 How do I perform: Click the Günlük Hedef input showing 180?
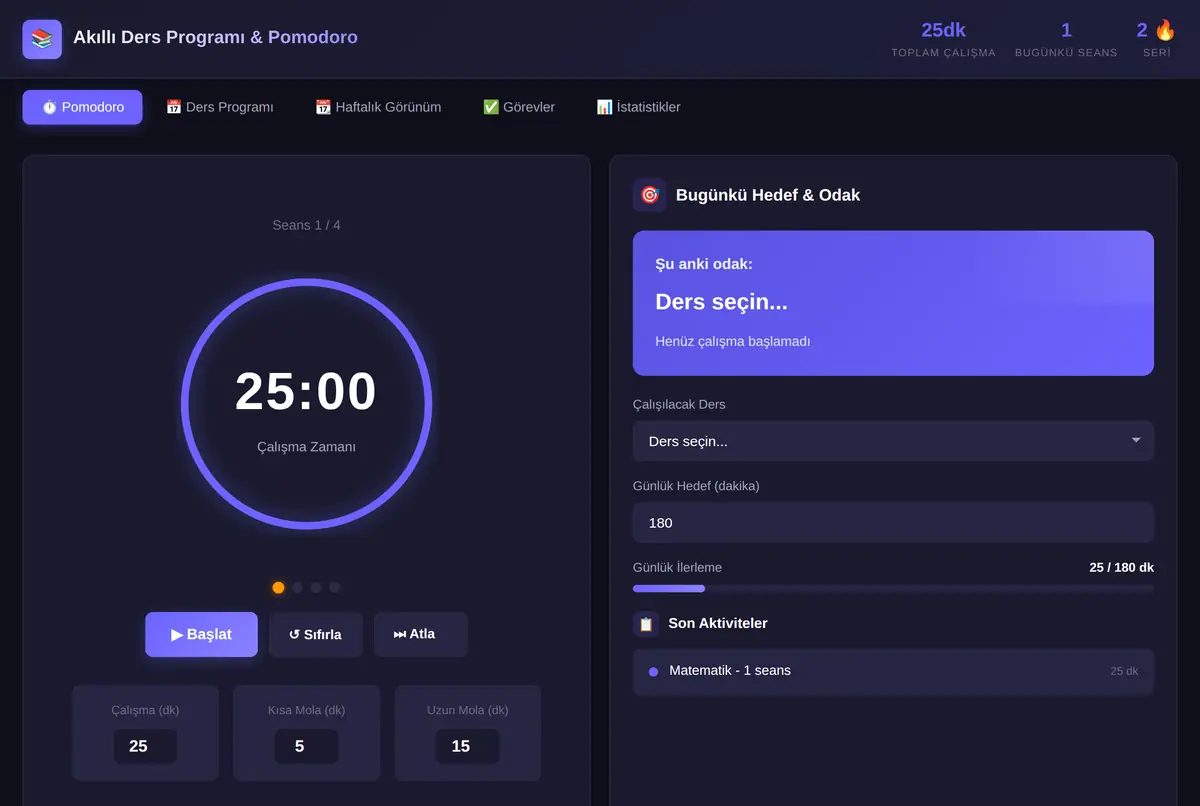pos(893,523)
